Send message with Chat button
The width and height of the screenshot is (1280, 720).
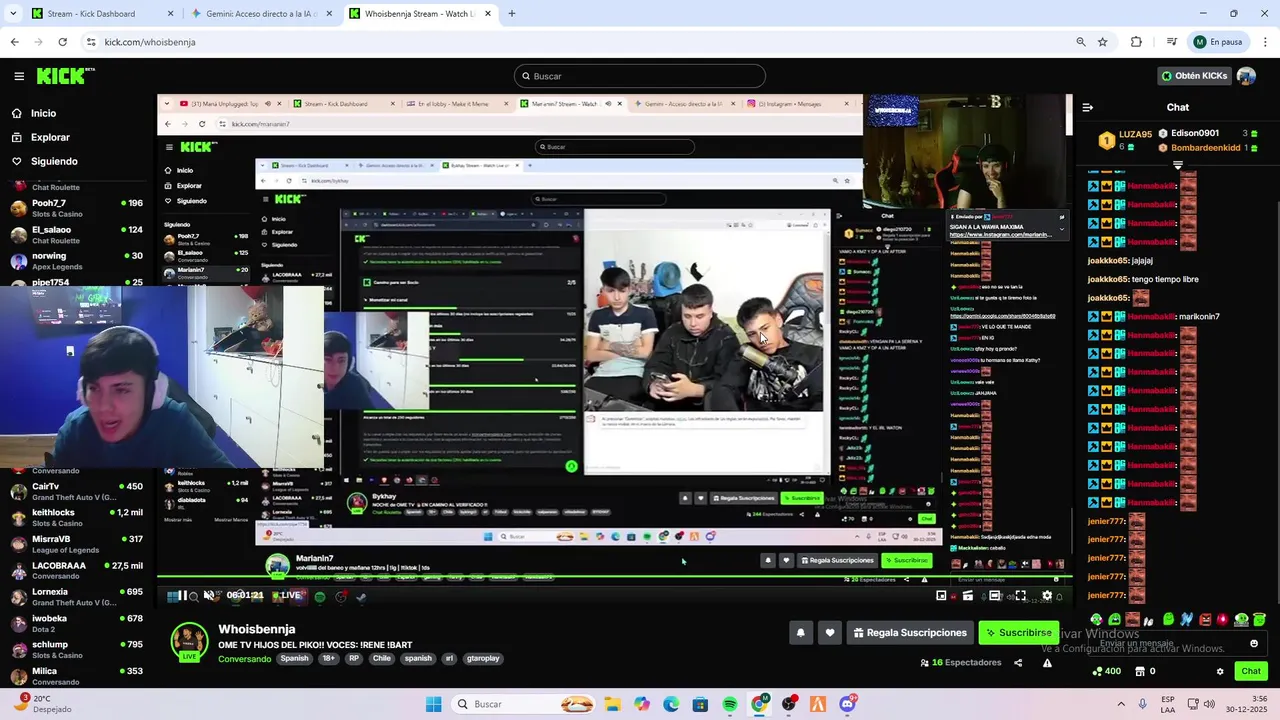coord(1251,671)
